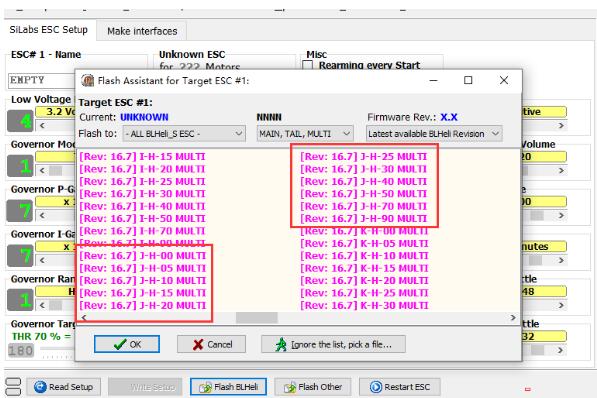Select firmware 'J-H-70 MULTI'
The image size is (597, 398).
coord(364,206)
